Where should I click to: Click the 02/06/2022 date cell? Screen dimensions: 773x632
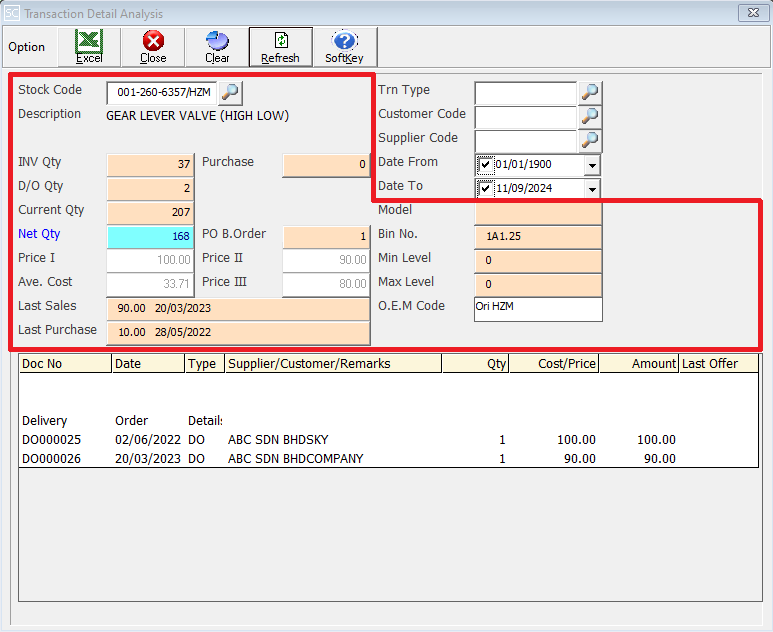coord(148,440)
